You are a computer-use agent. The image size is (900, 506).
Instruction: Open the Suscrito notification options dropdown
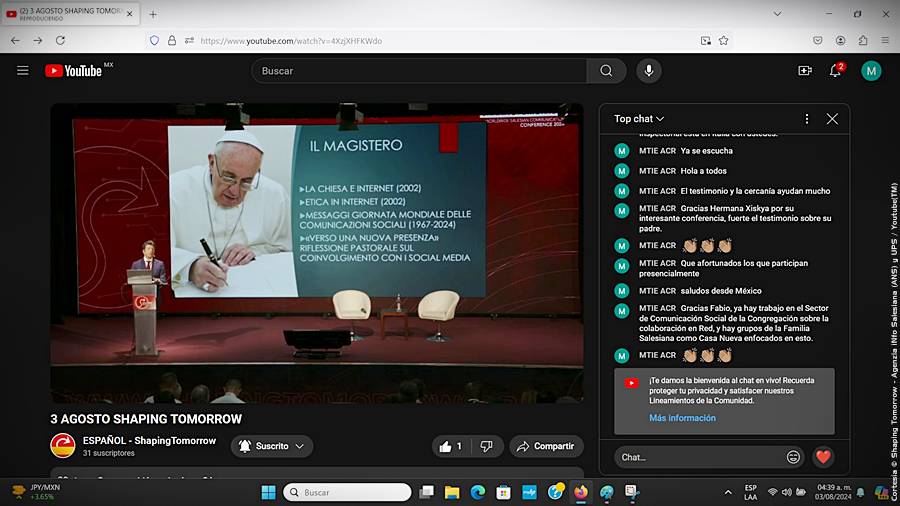coord(271,446)
